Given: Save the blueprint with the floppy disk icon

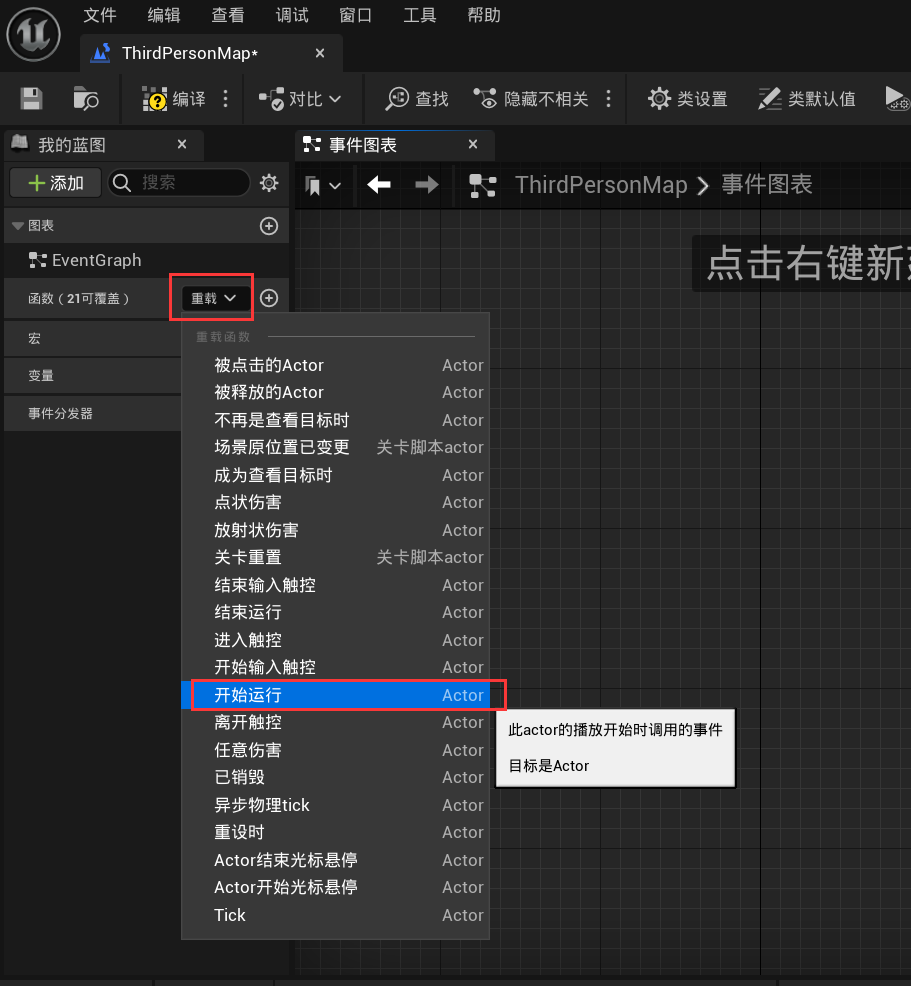Looking at the screenshot, I should click(x=31, y=99).
